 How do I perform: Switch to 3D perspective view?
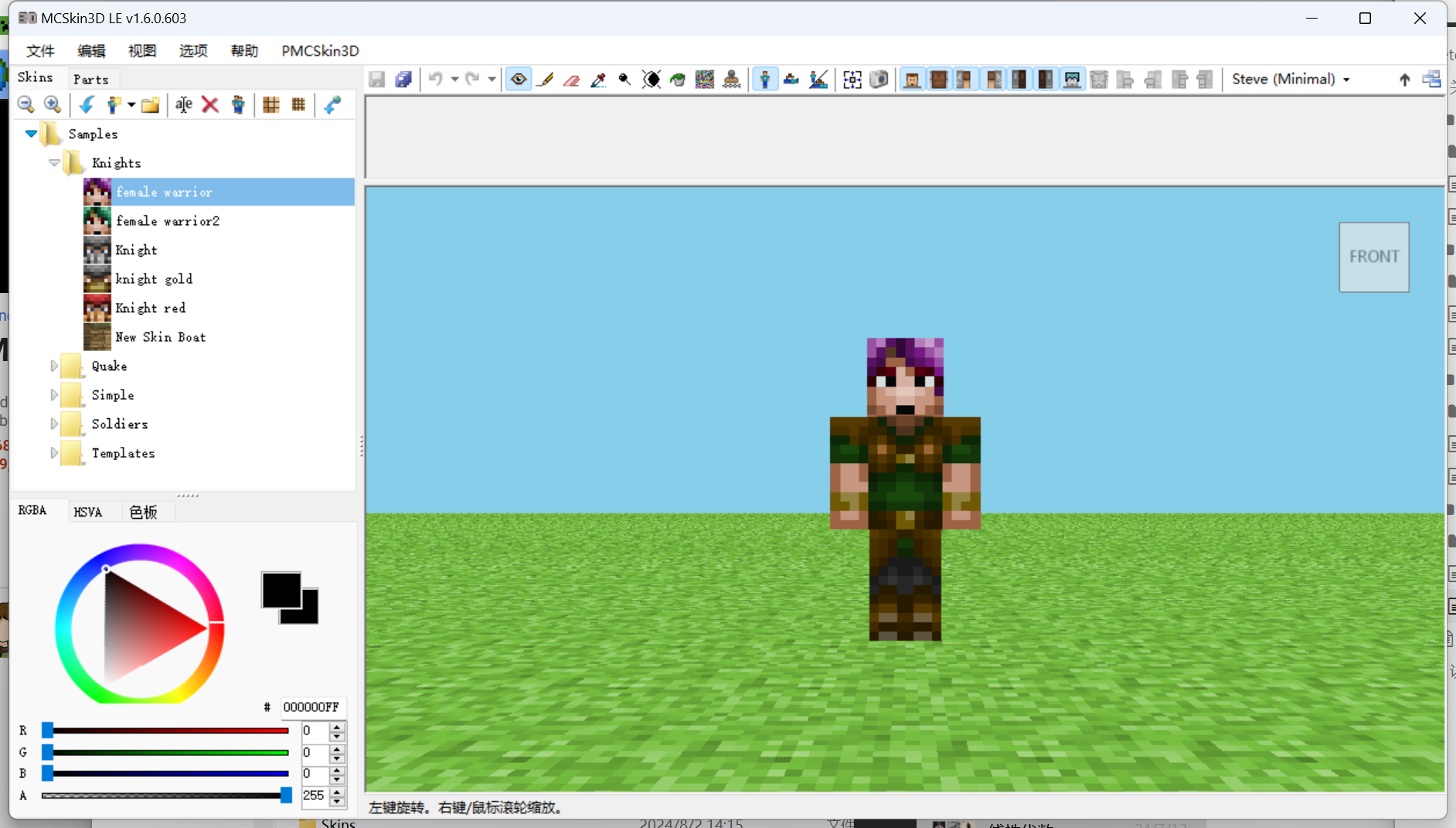coord(765,79)
